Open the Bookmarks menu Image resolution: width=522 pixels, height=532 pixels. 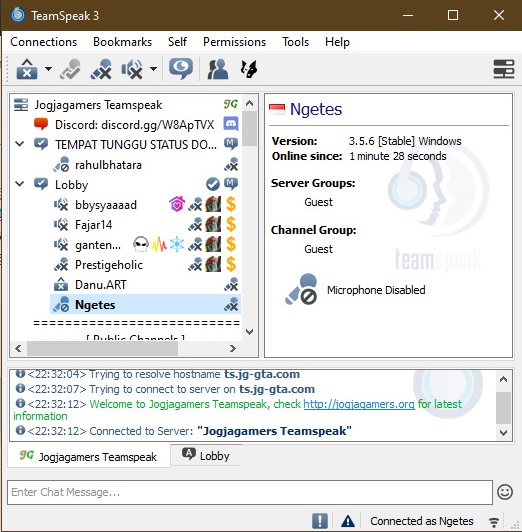[122, 42]
